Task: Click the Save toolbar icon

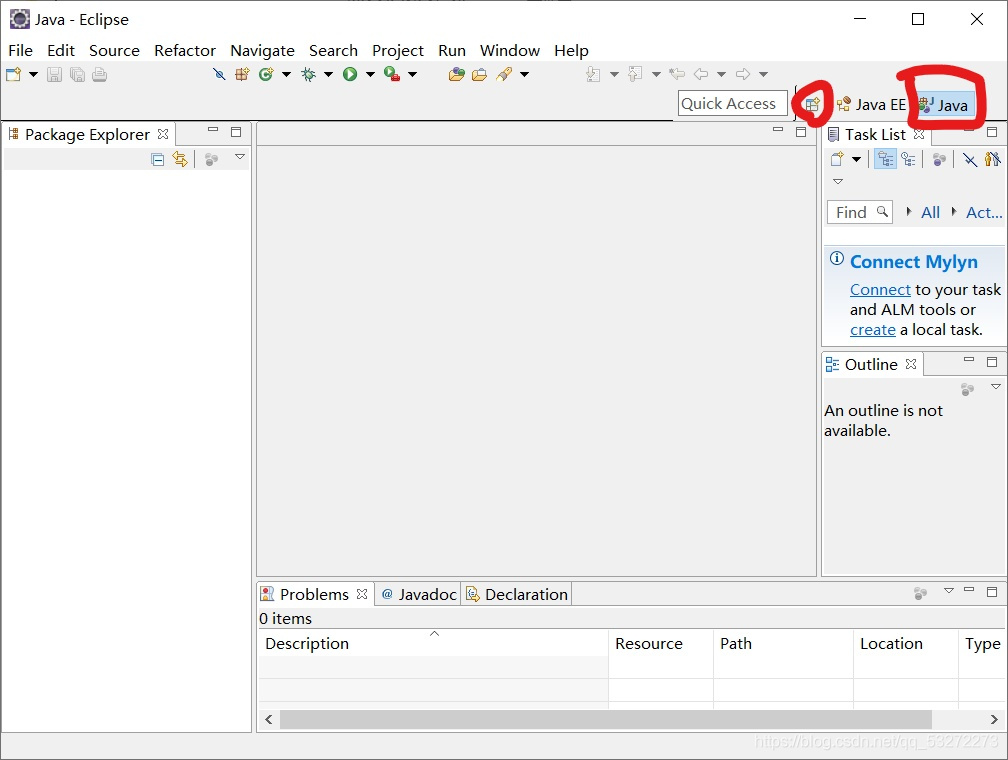Action: tap(55, 75)
